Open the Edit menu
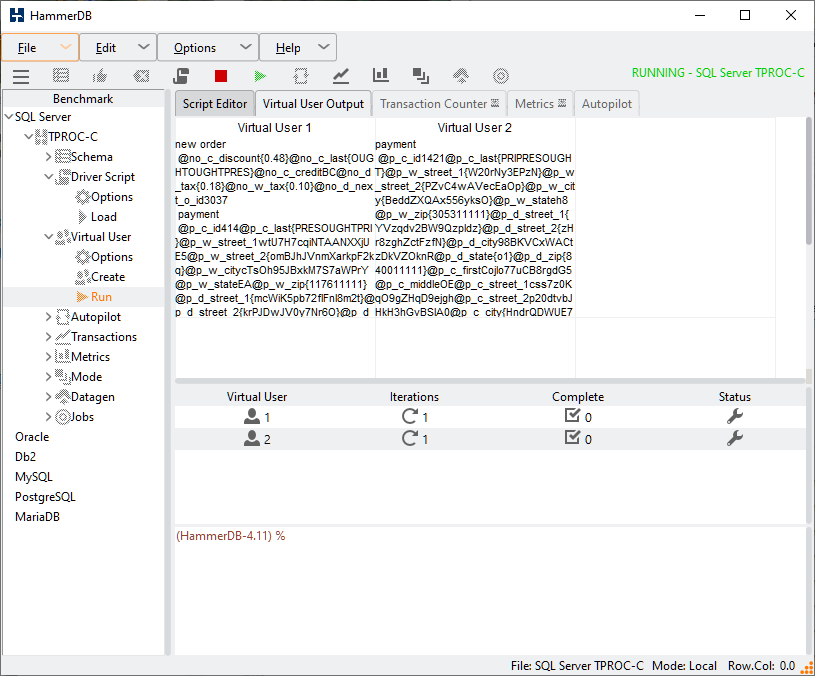The height and width of the screenshot is (676, 815). point(118,48)
